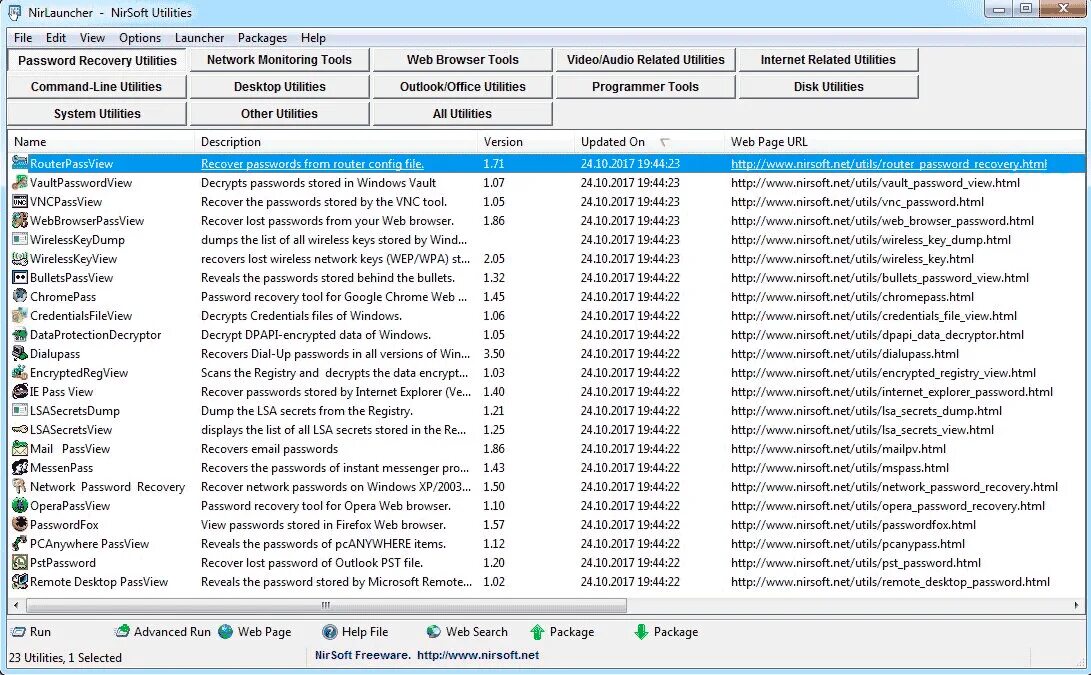Click the Dialupass icon
1091x675 pixels.
coord(19,354)
